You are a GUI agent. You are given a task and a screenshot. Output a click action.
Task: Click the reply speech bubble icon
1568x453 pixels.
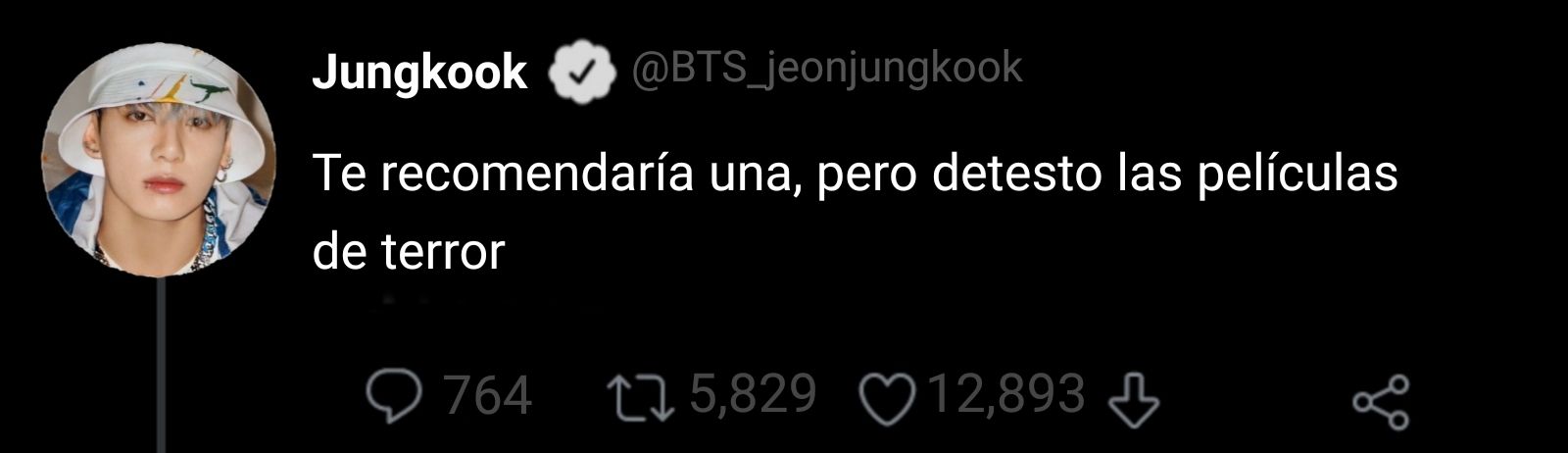[x=394, y=397]
